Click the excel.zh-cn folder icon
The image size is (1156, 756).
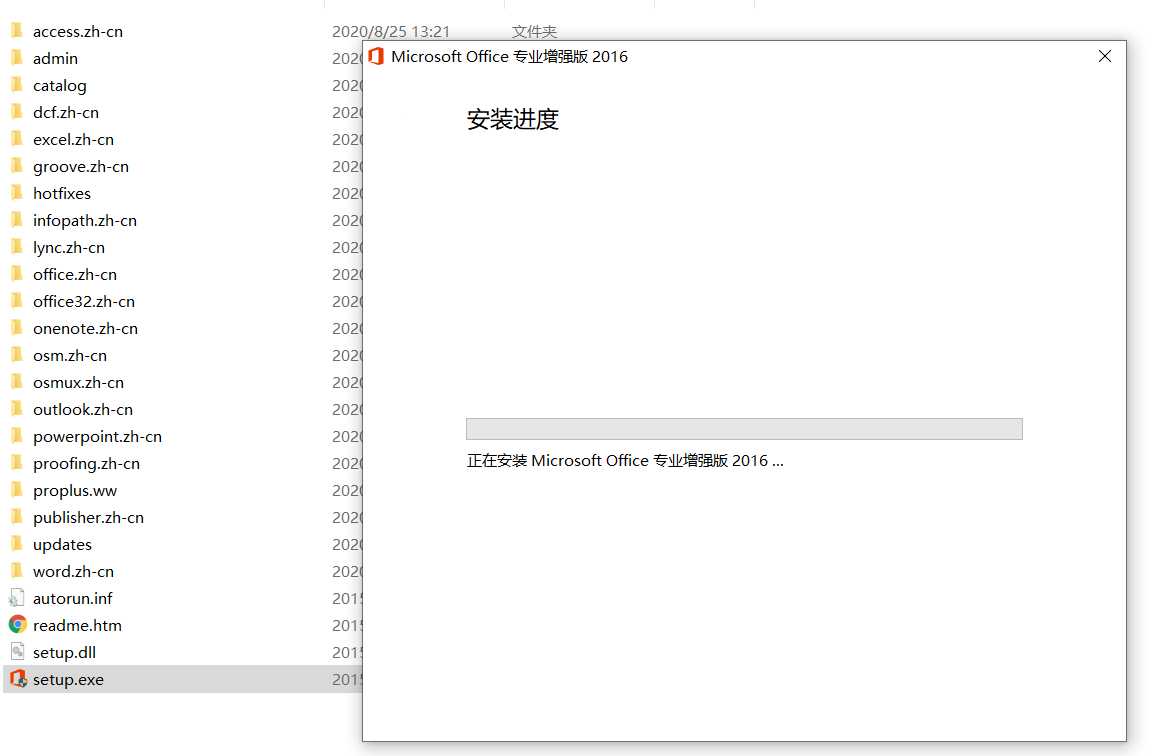tap(17, 139)
